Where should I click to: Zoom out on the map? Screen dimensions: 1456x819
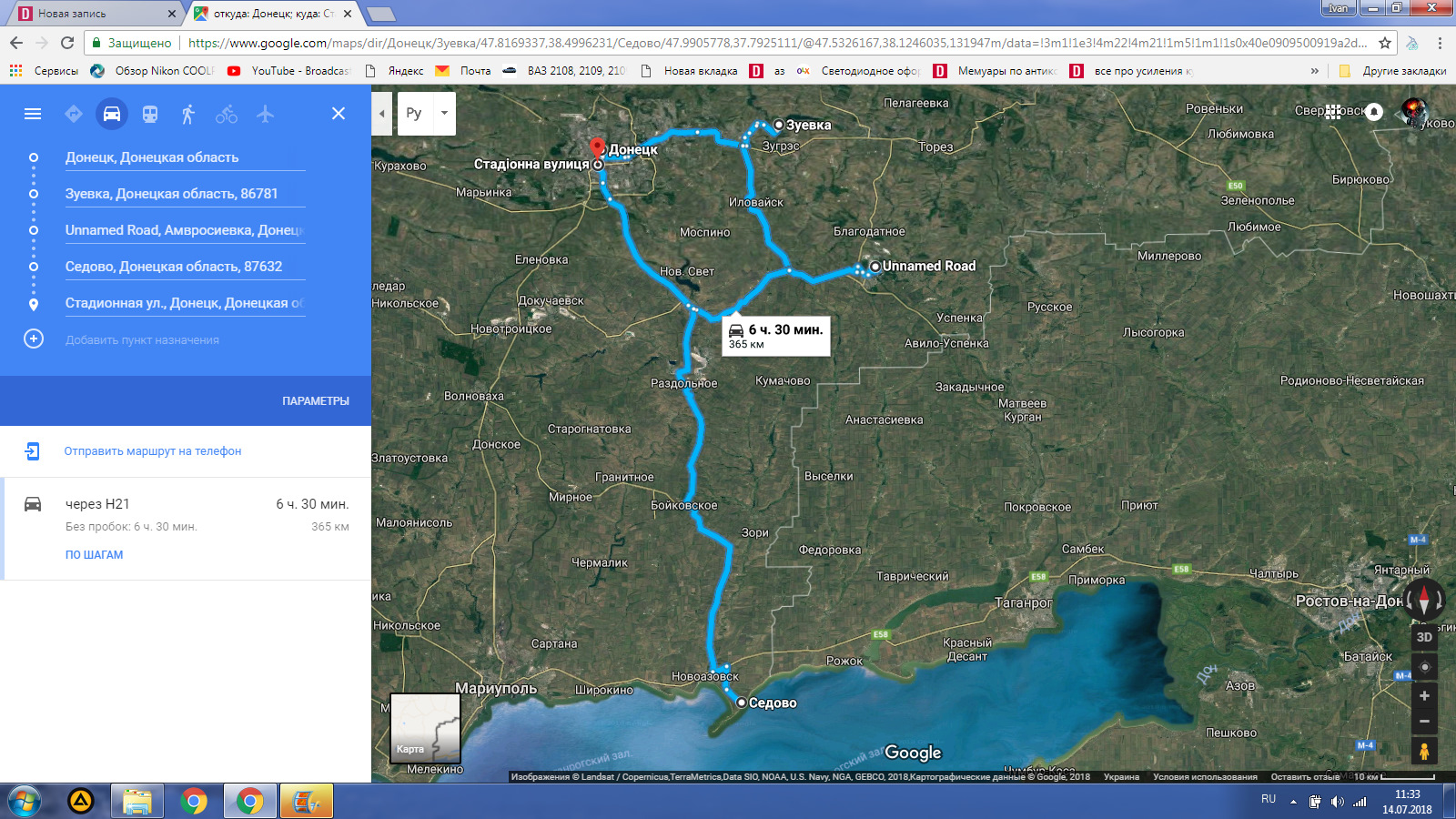click(1424, 722)
